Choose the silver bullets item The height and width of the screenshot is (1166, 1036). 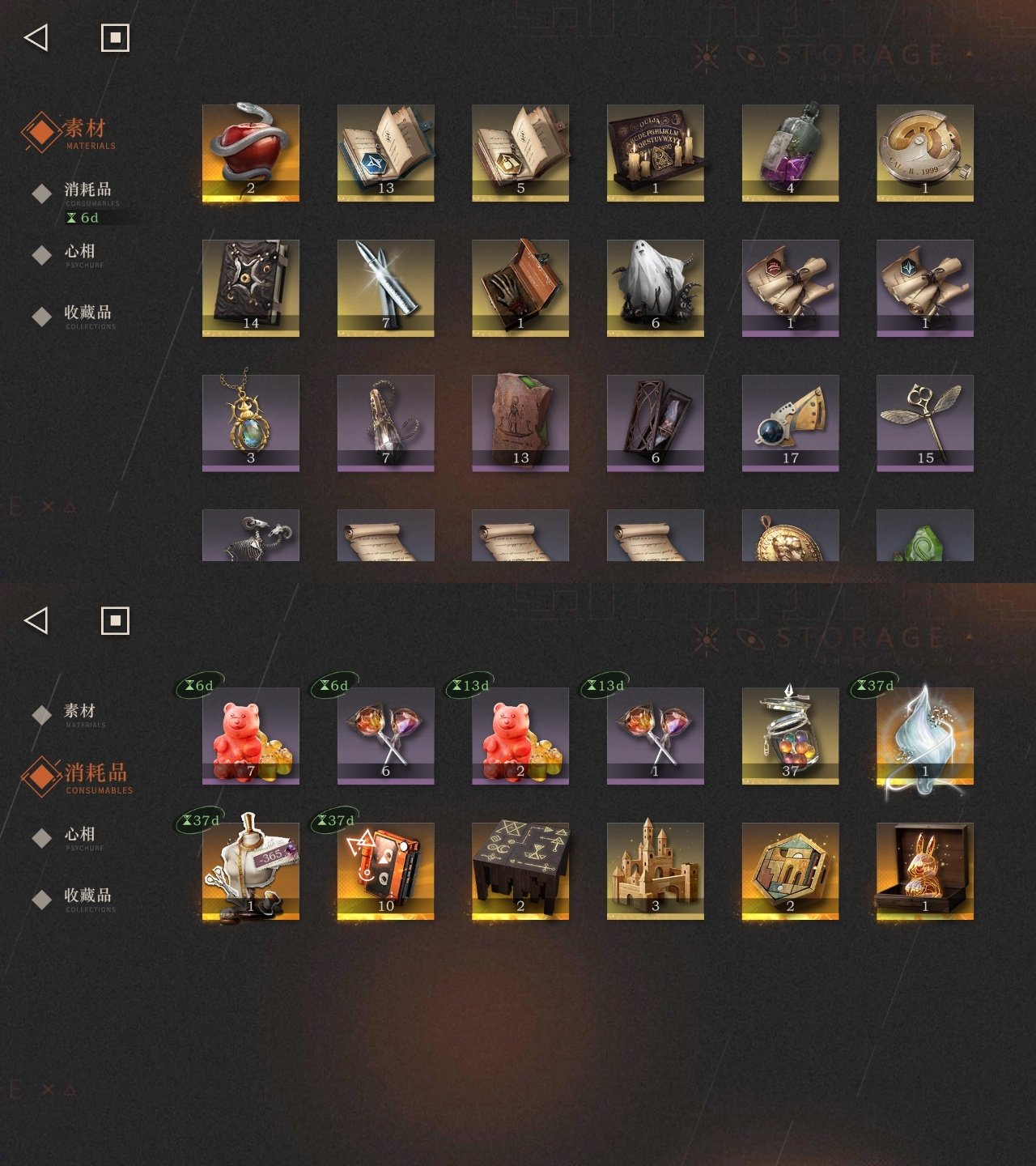(x=386, y=288)
